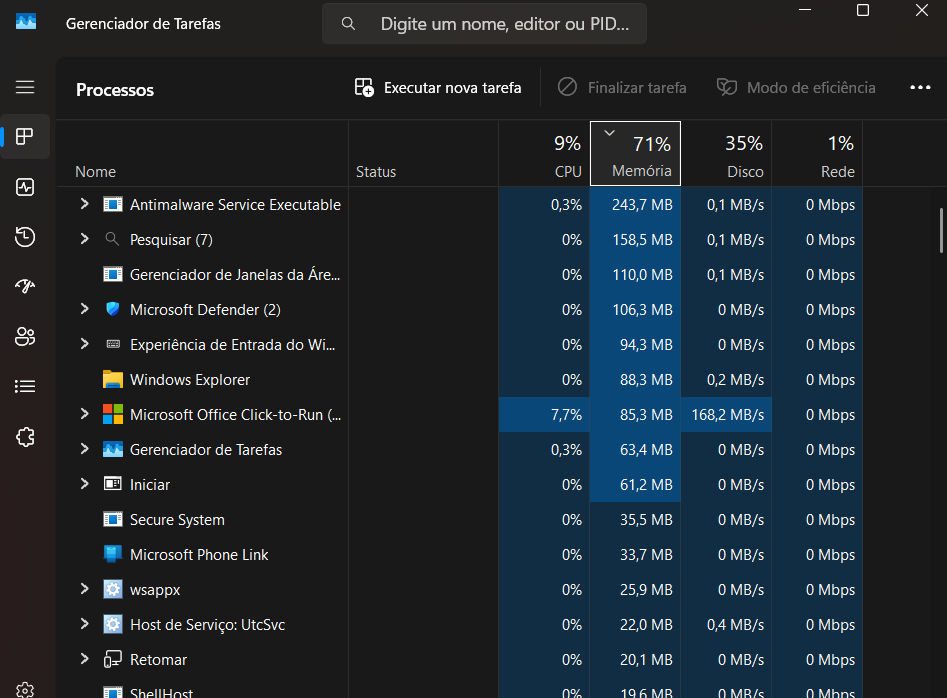Expand the Antimalware Service Executable process

[x=85, y=205]
